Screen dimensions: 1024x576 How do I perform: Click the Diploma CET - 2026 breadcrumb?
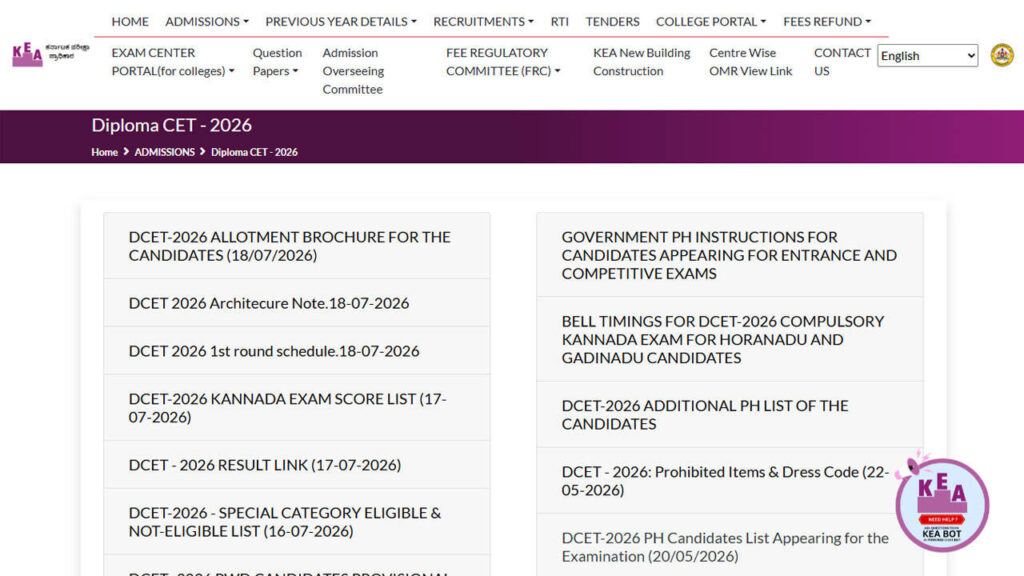(254, 152)
